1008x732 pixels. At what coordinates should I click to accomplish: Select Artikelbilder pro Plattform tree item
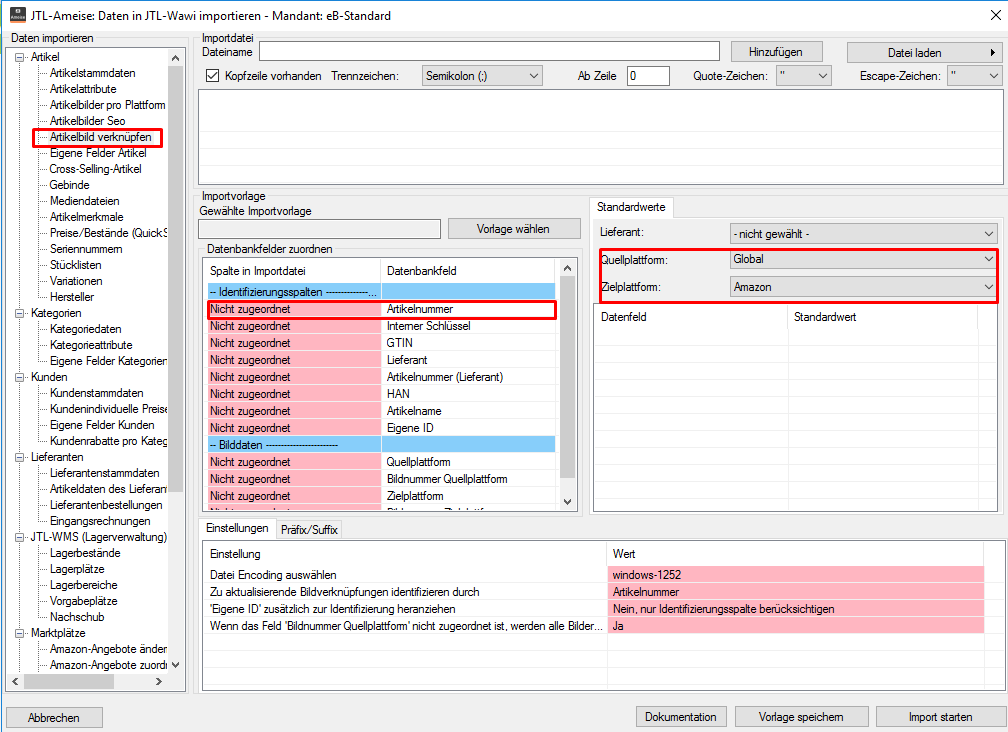click(107, 105)
